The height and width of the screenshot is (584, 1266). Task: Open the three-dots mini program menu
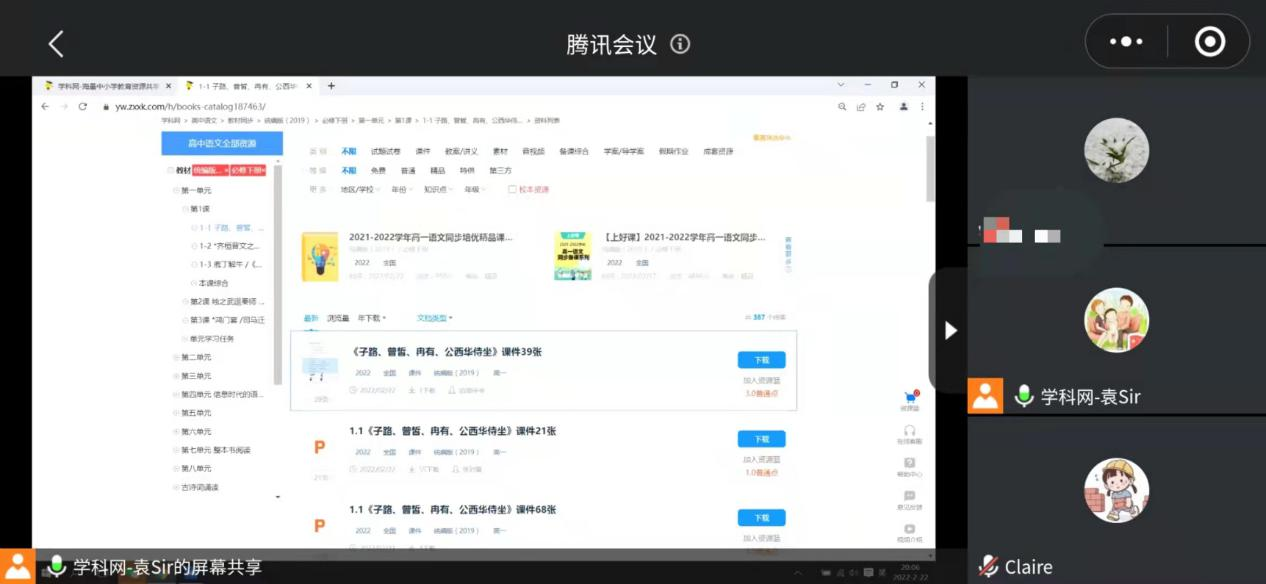tap(1126, 42)
